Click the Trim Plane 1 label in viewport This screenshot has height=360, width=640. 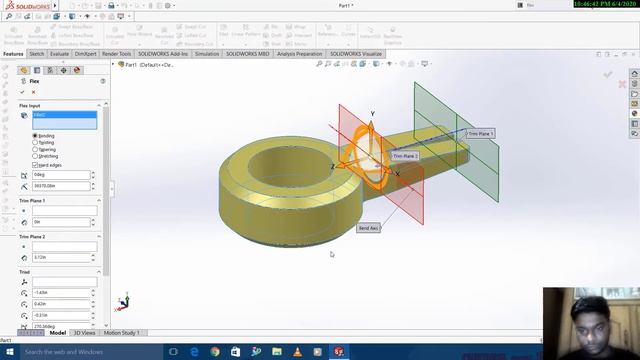[x=480, y=134]
